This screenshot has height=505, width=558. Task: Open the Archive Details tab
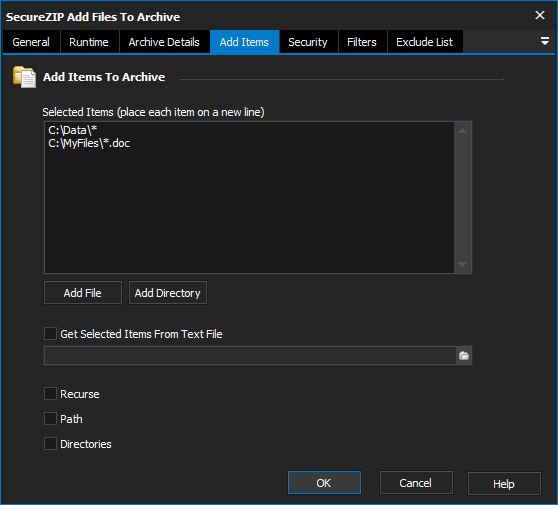164,42
